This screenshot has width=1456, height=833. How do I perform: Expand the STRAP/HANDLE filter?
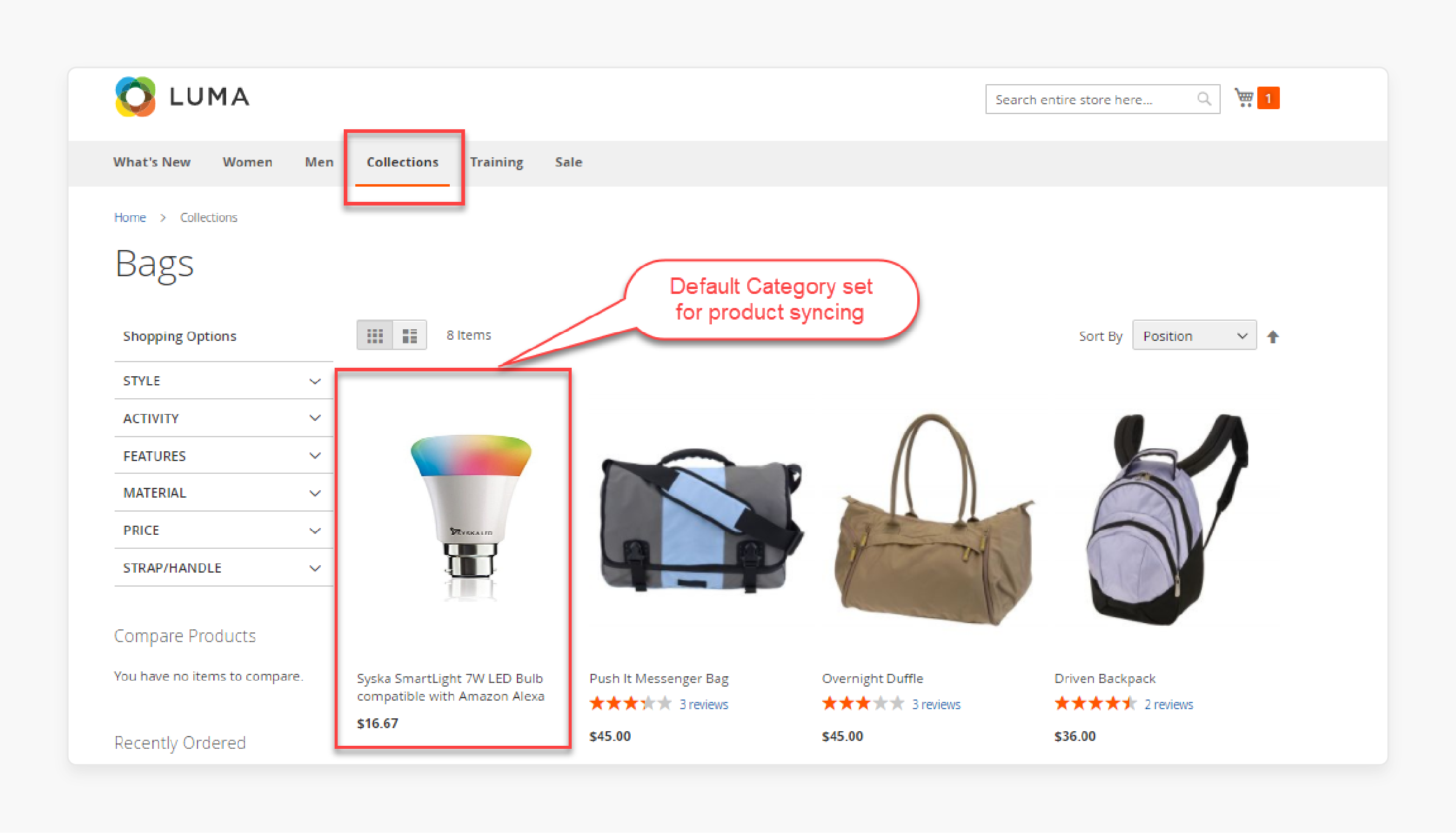click(223, 568)
